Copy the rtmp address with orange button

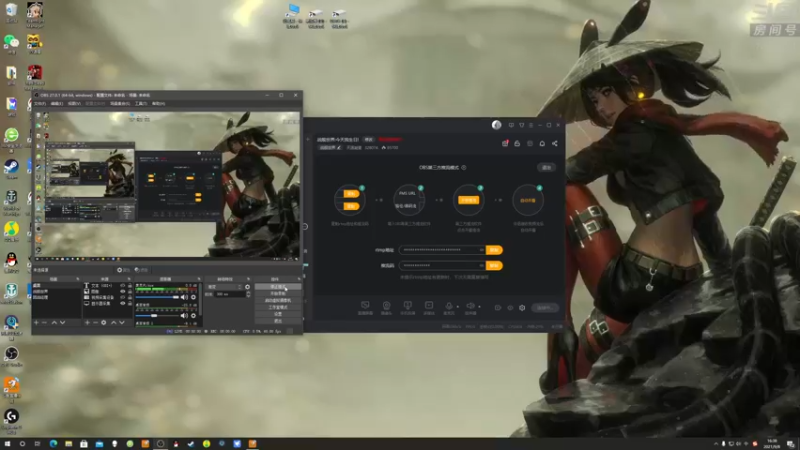(x=494, y=250)
